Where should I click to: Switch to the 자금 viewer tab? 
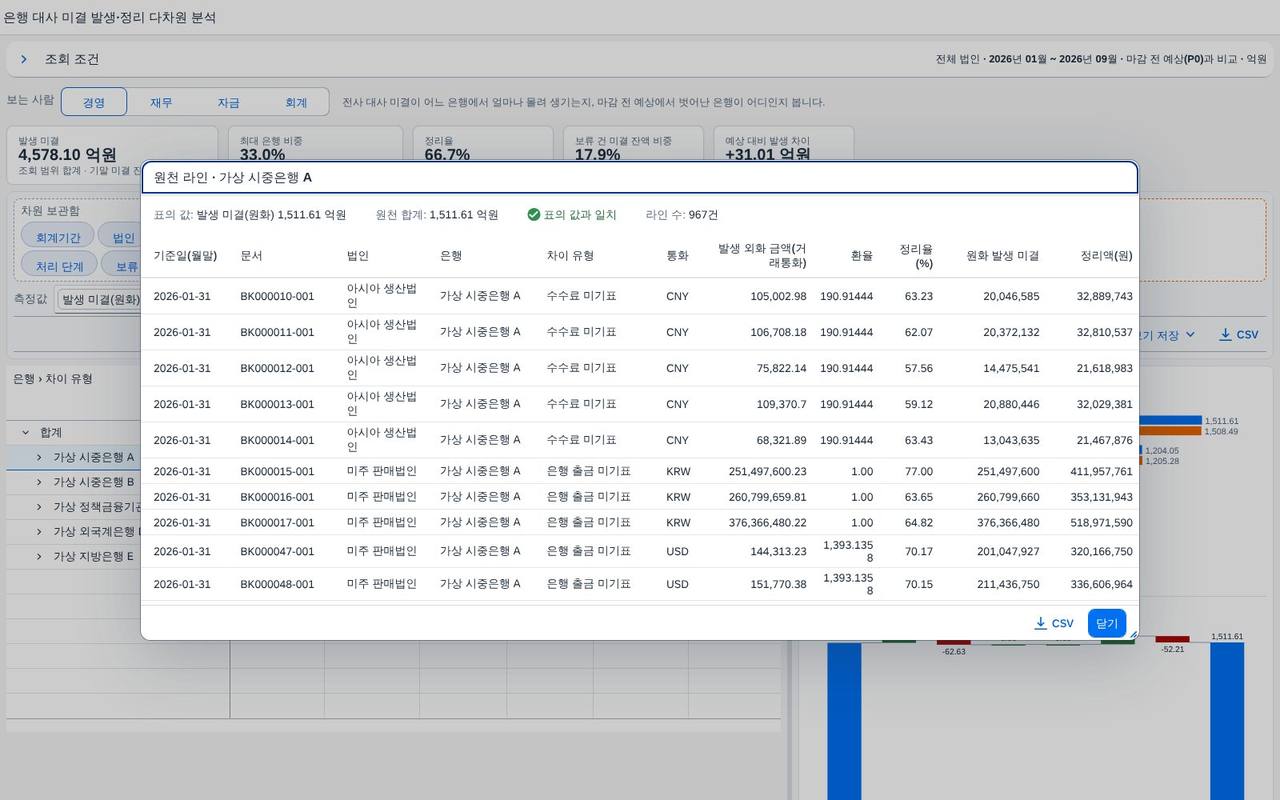click(x=228, y=102)
